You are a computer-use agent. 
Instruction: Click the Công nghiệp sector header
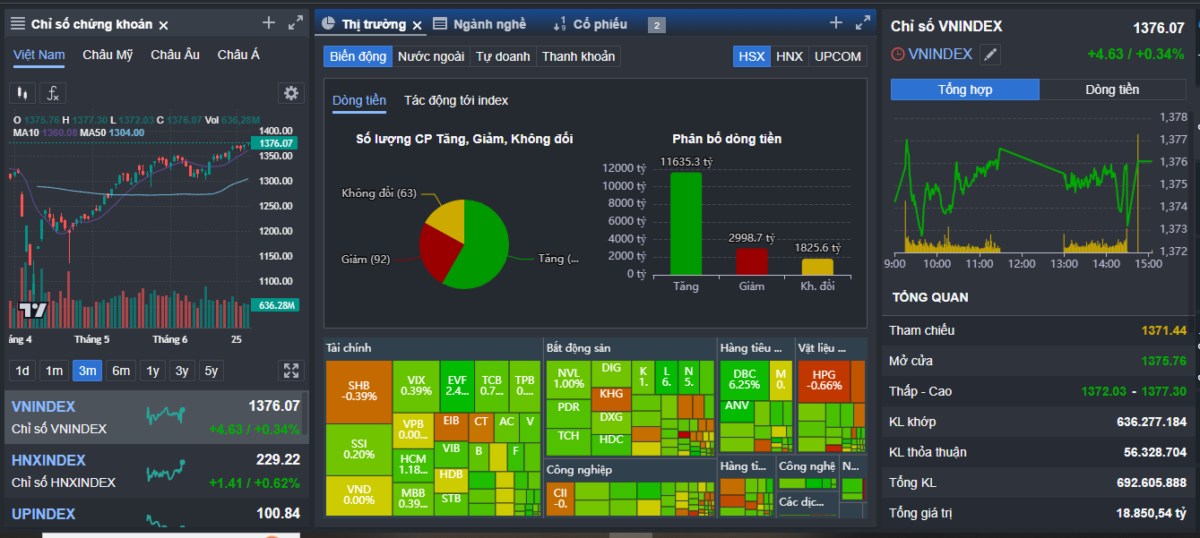pos(579,469)
